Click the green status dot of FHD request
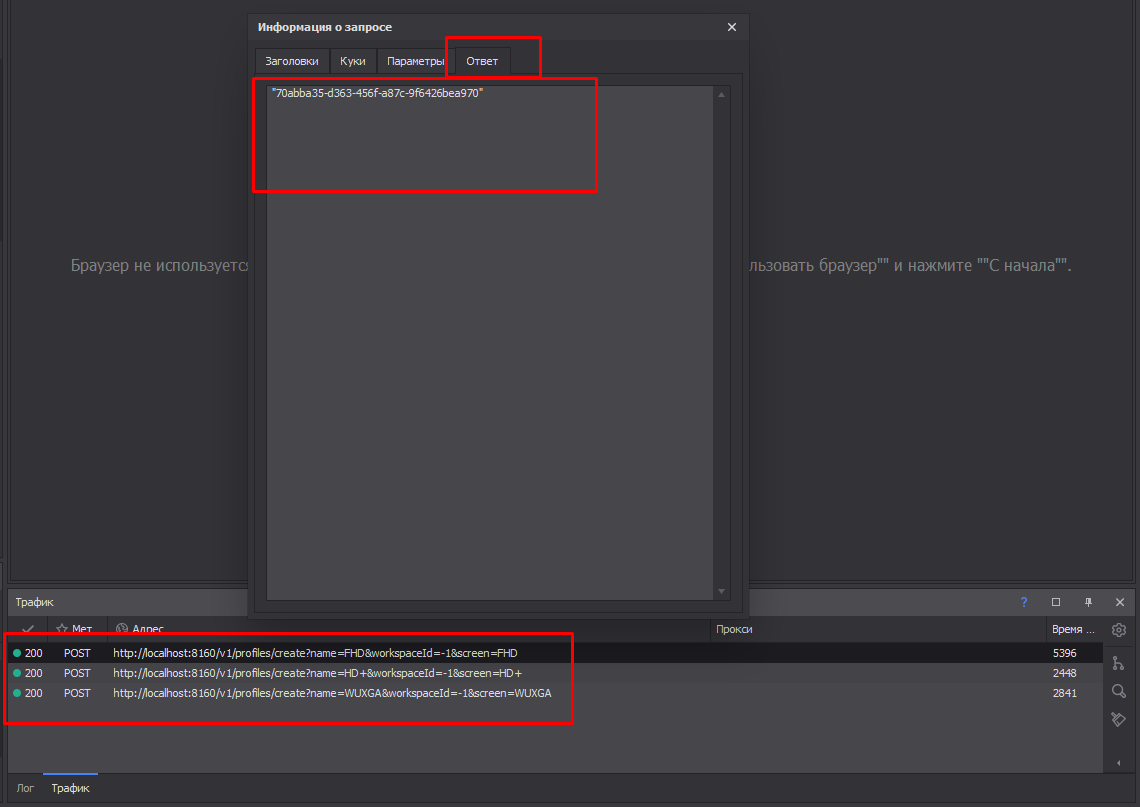Viewport: 1140px width, 807px height. coord(17,653)
